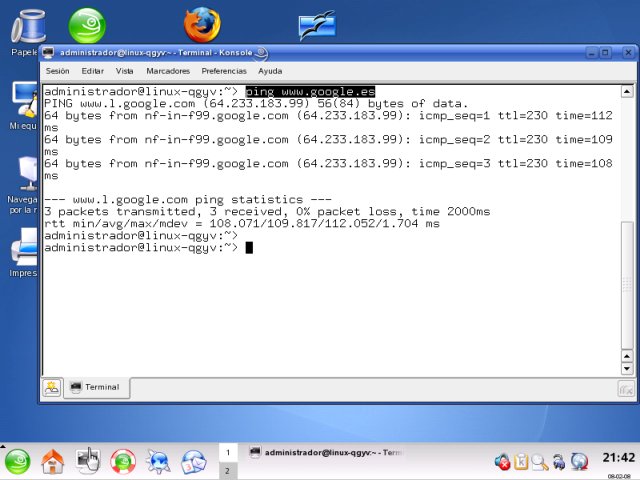640x480 pixels.
Task: Launch the Konqueror browser icon in the panel
Action: (158, 462)
